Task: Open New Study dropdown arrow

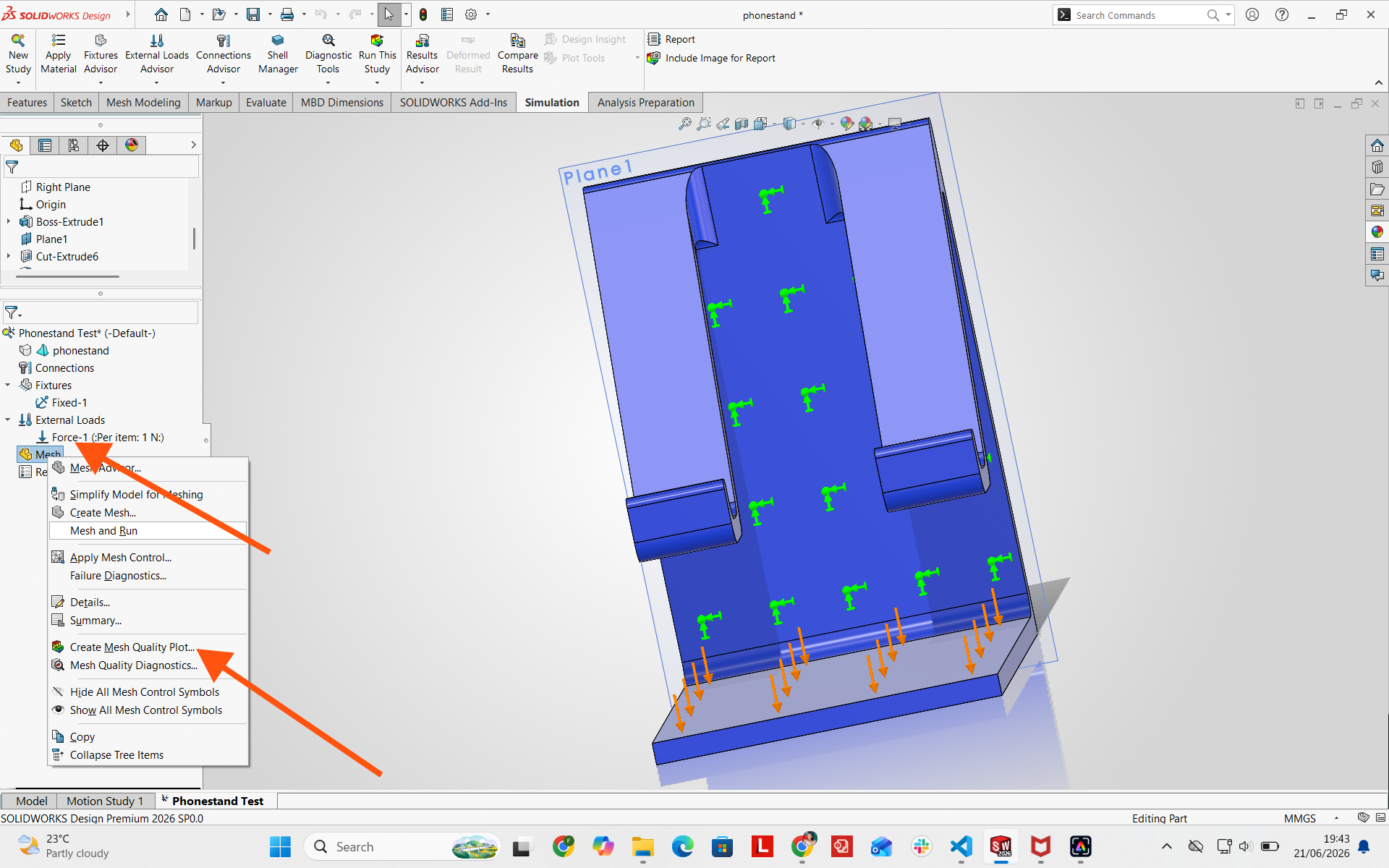Action: click(x=18, y=82)
